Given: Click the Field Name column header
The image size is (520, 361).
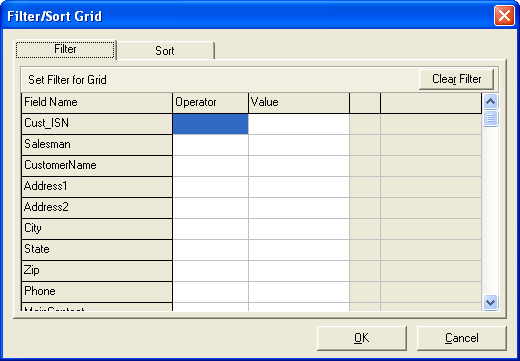Looking at the screenshot, I should pos(97,103).
